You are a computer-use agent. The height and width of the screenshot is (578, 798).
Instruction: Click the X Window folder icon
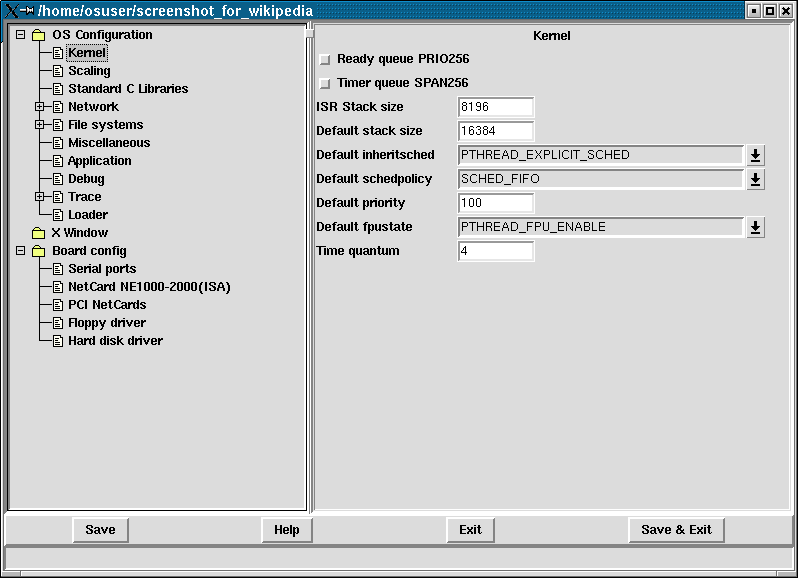[38, 233]
